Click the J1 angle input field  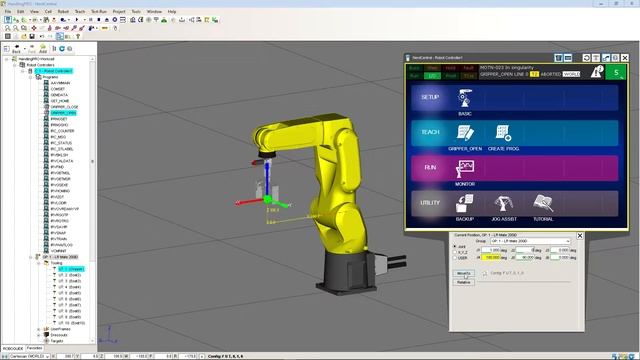491,250
